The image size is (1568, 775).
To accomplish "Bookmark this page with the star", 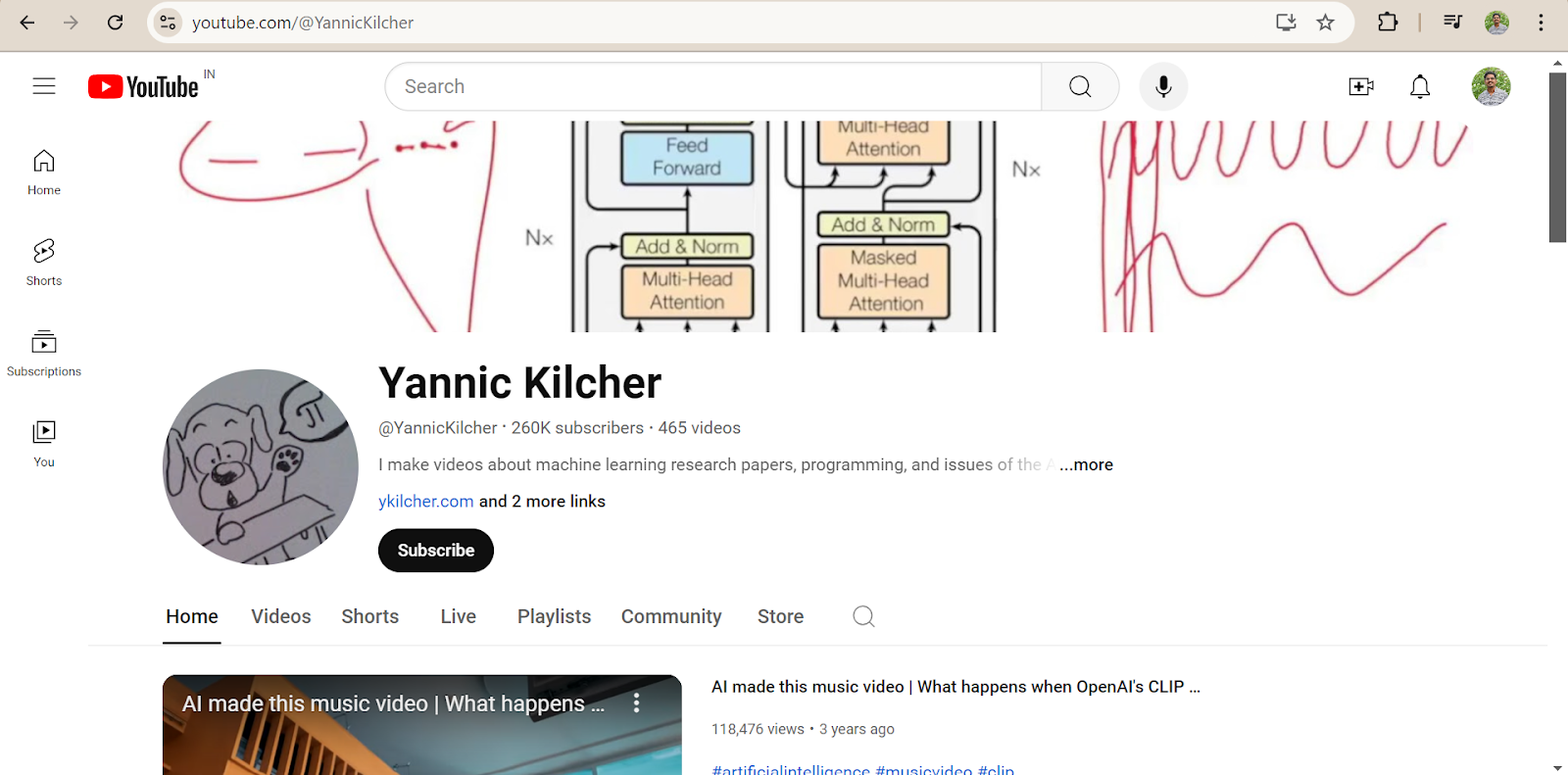I will click(1325, 23).
